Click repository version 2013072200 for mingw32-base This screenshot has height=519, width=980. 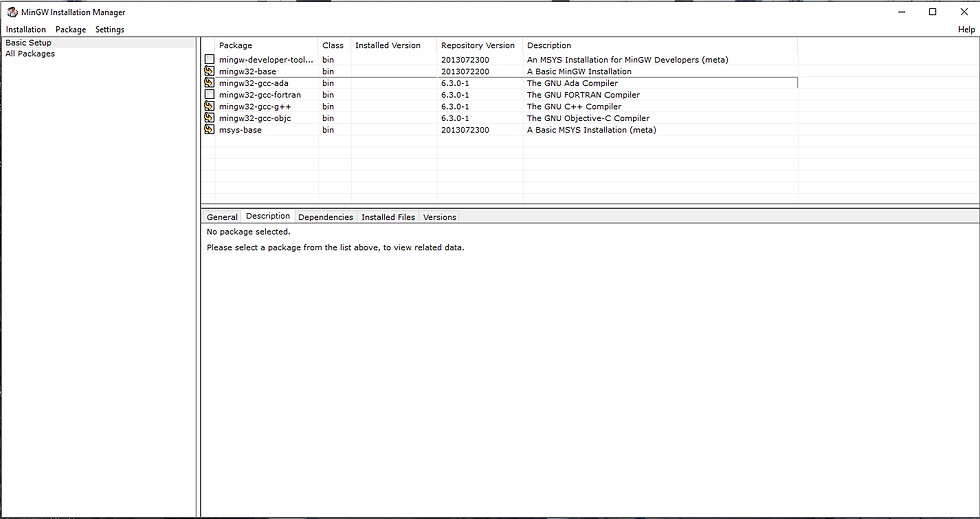465,71
